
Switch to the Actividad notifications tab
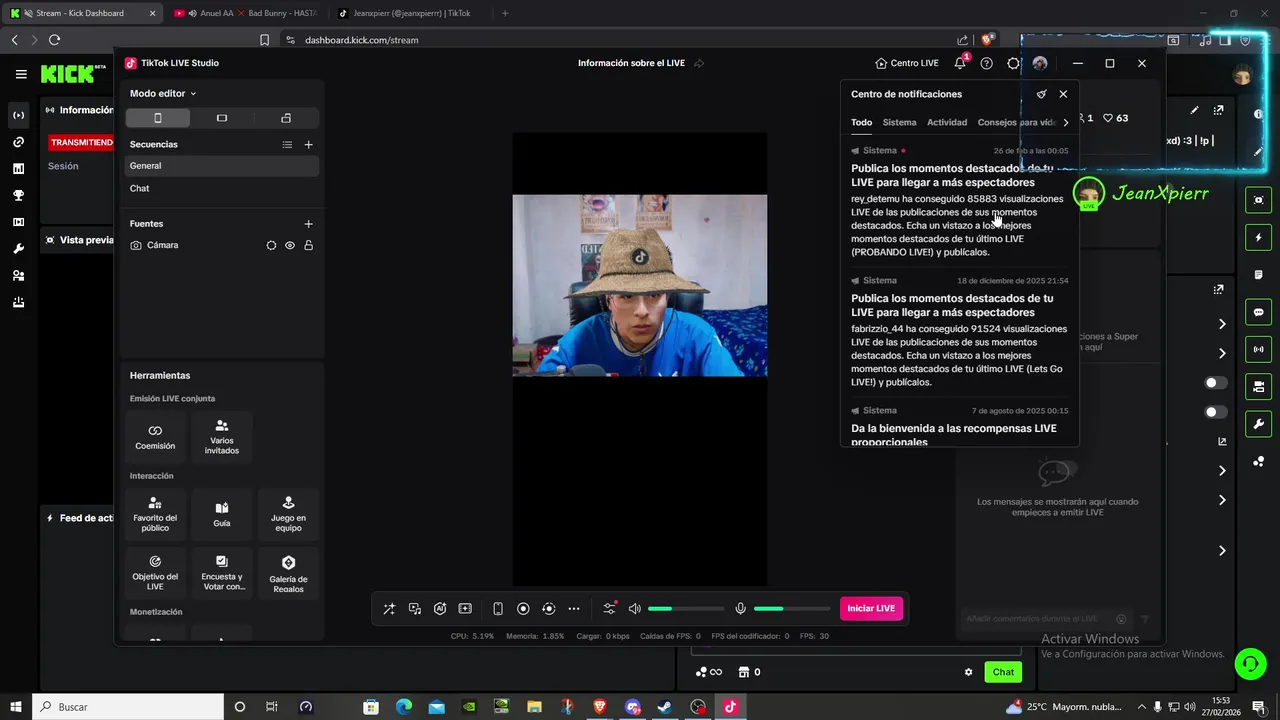click(947, 122)
